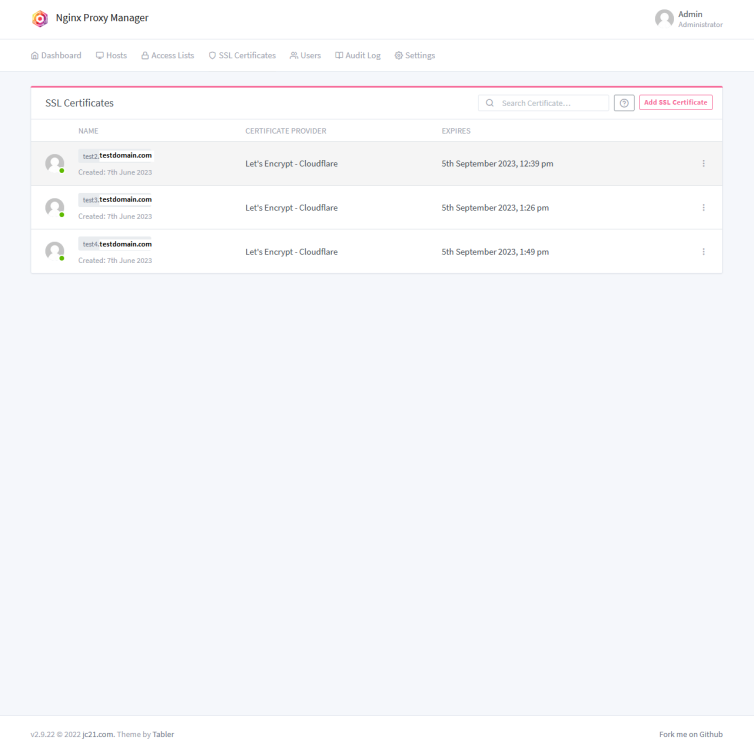
Task: Open the Hosts navigation menu
Action: click(112, 55)
